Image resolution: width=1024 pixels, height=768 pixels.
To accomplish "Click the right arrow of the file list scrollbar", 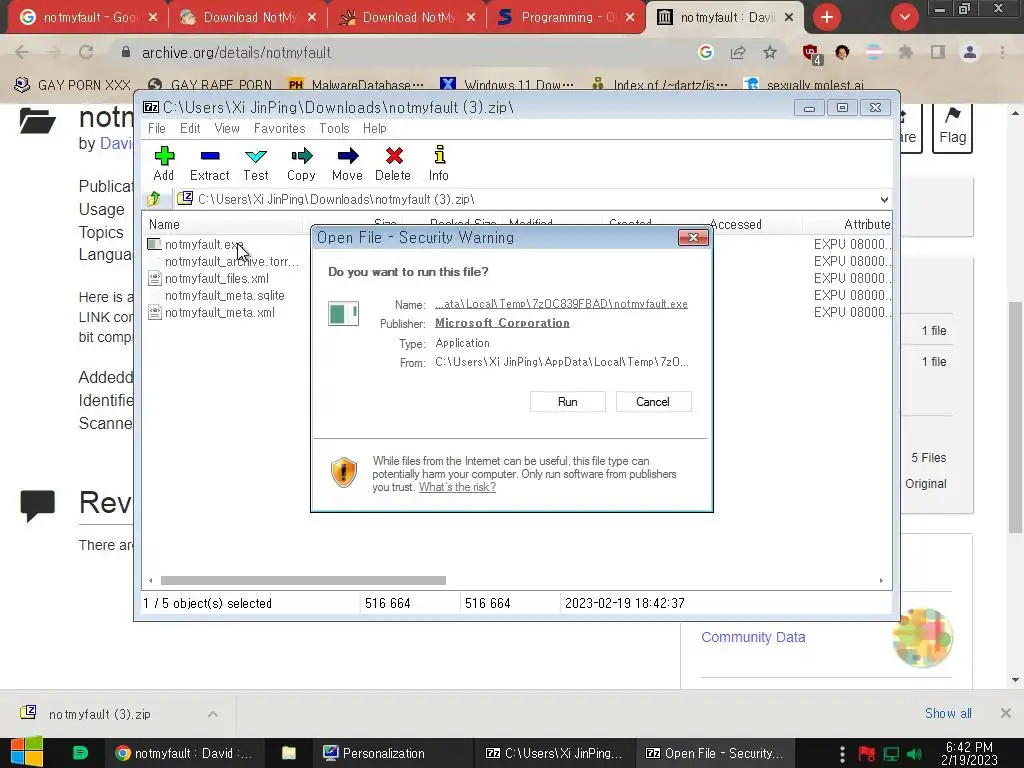I will [881, 581].
